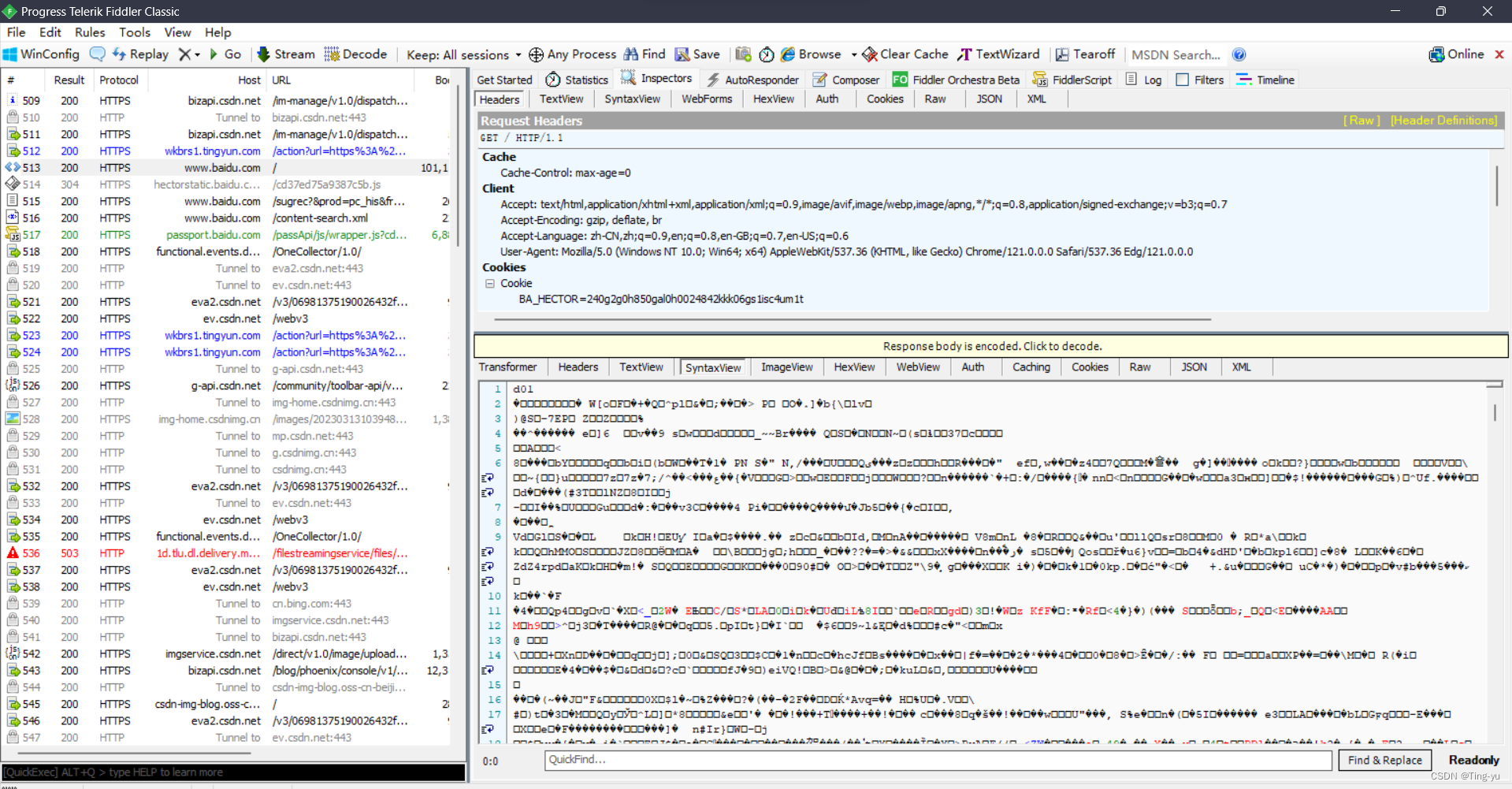Select response Caching tab
1512x789 pixels.
[x=1031, y=367]
